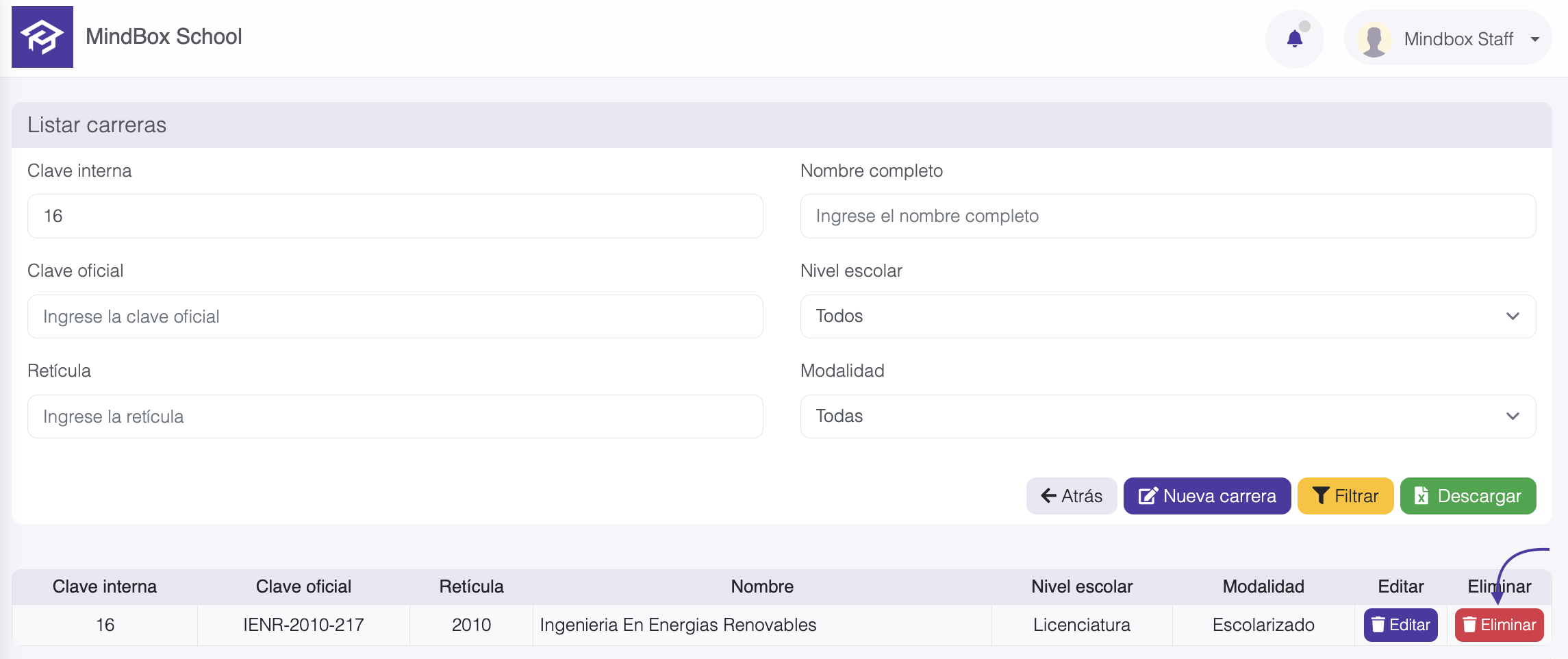Click the MindBox School title text

(164, 37)
